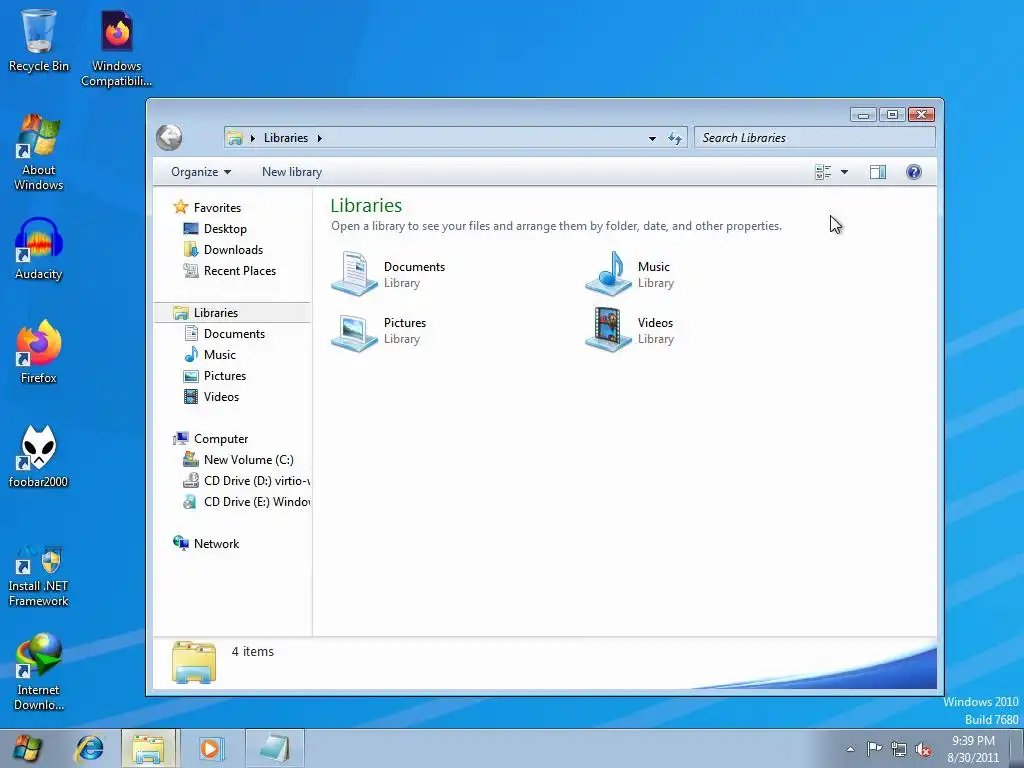The width and height of the screenshot is (1024, 768).
Task: Expand the arrow after Libraries in breadcrumb
Action: [319, 138]
